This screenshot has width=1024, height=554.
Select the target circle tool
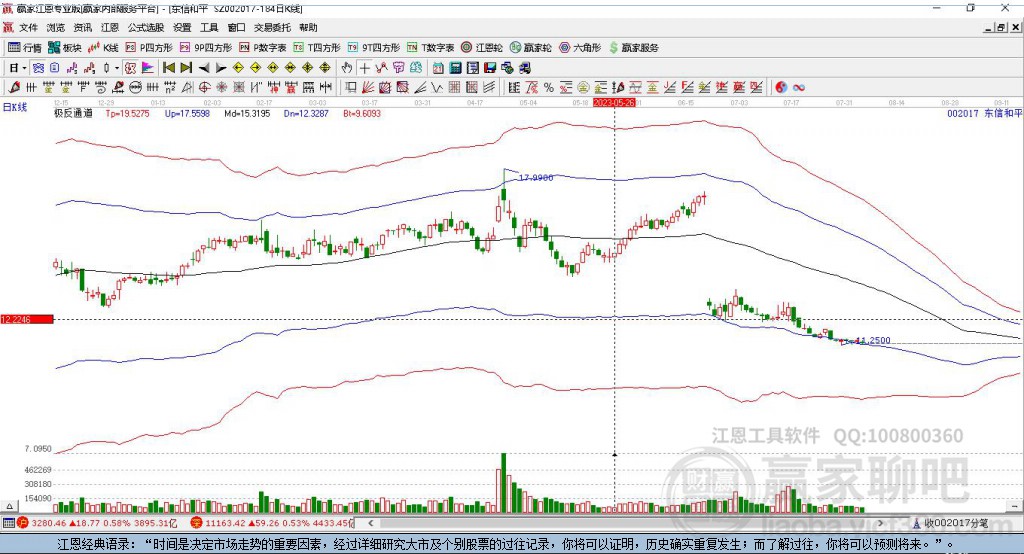(204, 87)
